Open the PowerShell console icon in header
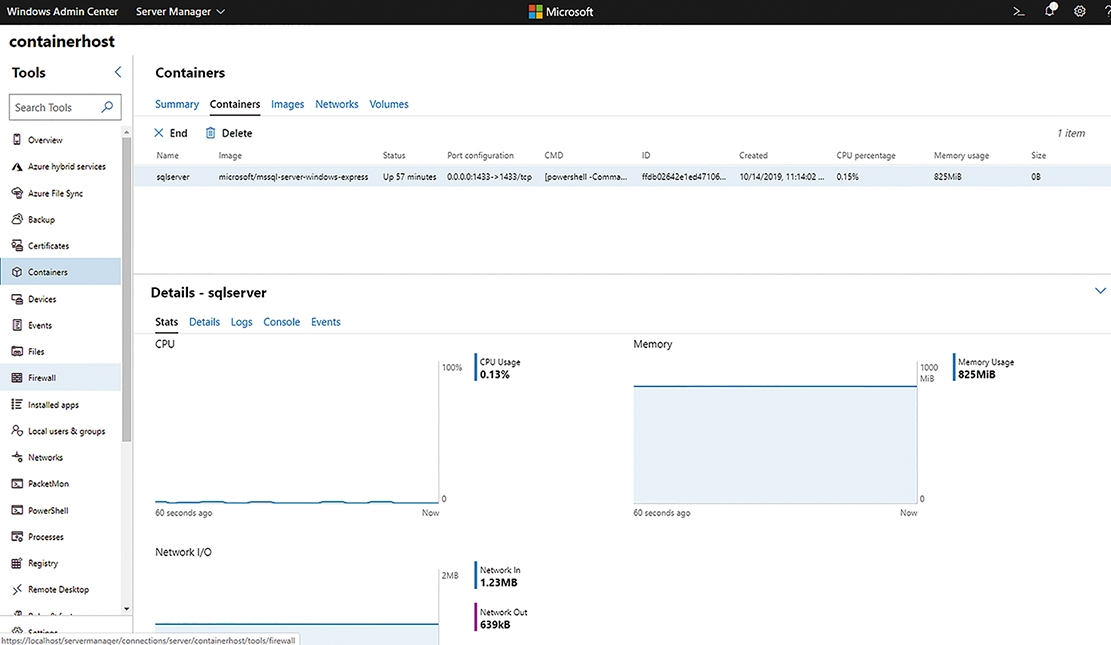The image size is (1111, 645). pyautogui.click(x=1018, y=11)
